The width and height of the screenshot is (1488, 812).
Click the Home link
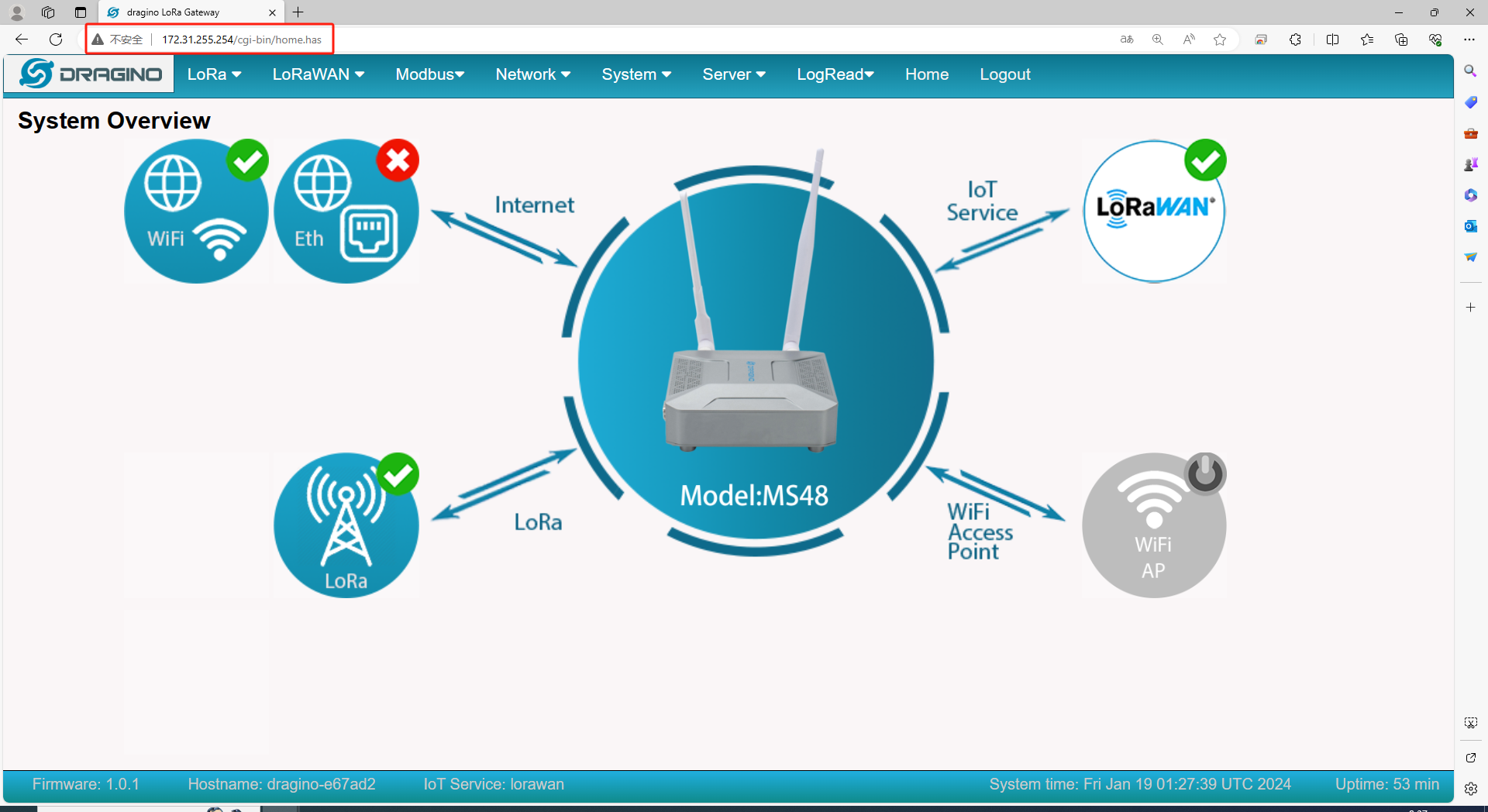(927, 74)
